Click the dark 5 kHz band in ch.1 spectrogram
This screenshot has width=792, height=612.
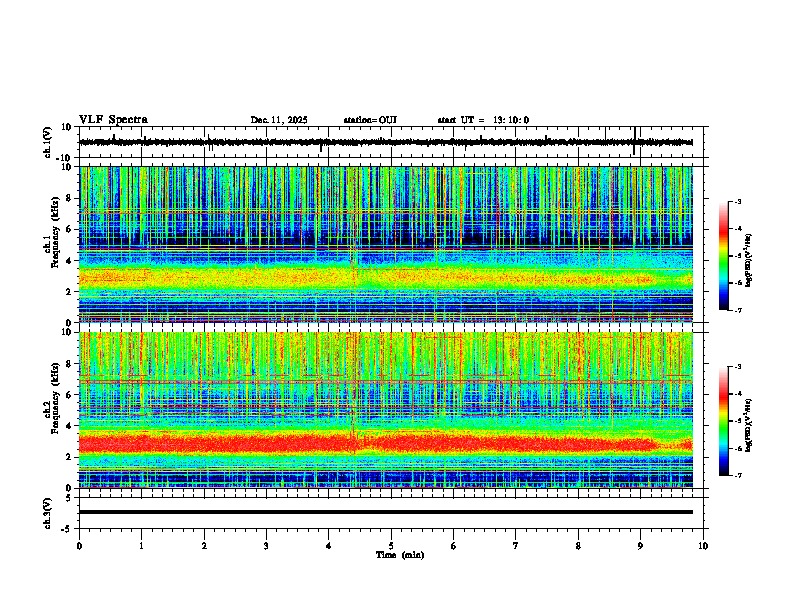(x=386, y=240)
